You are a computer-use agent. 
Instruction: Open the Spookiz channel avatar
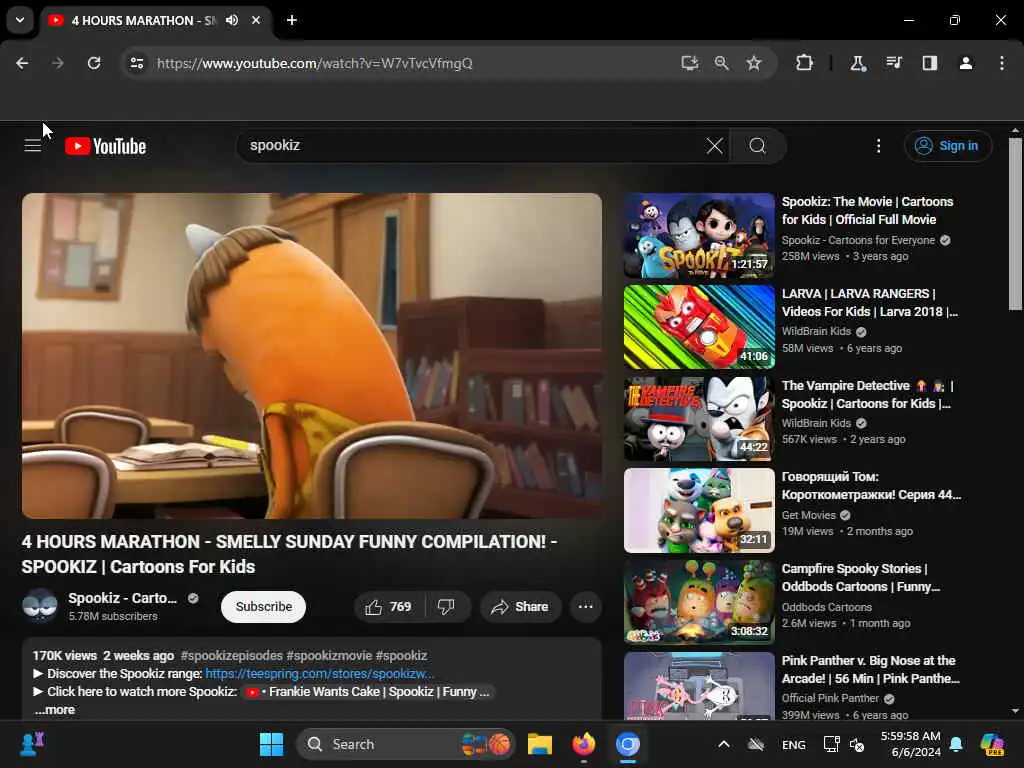coord(40,605)
